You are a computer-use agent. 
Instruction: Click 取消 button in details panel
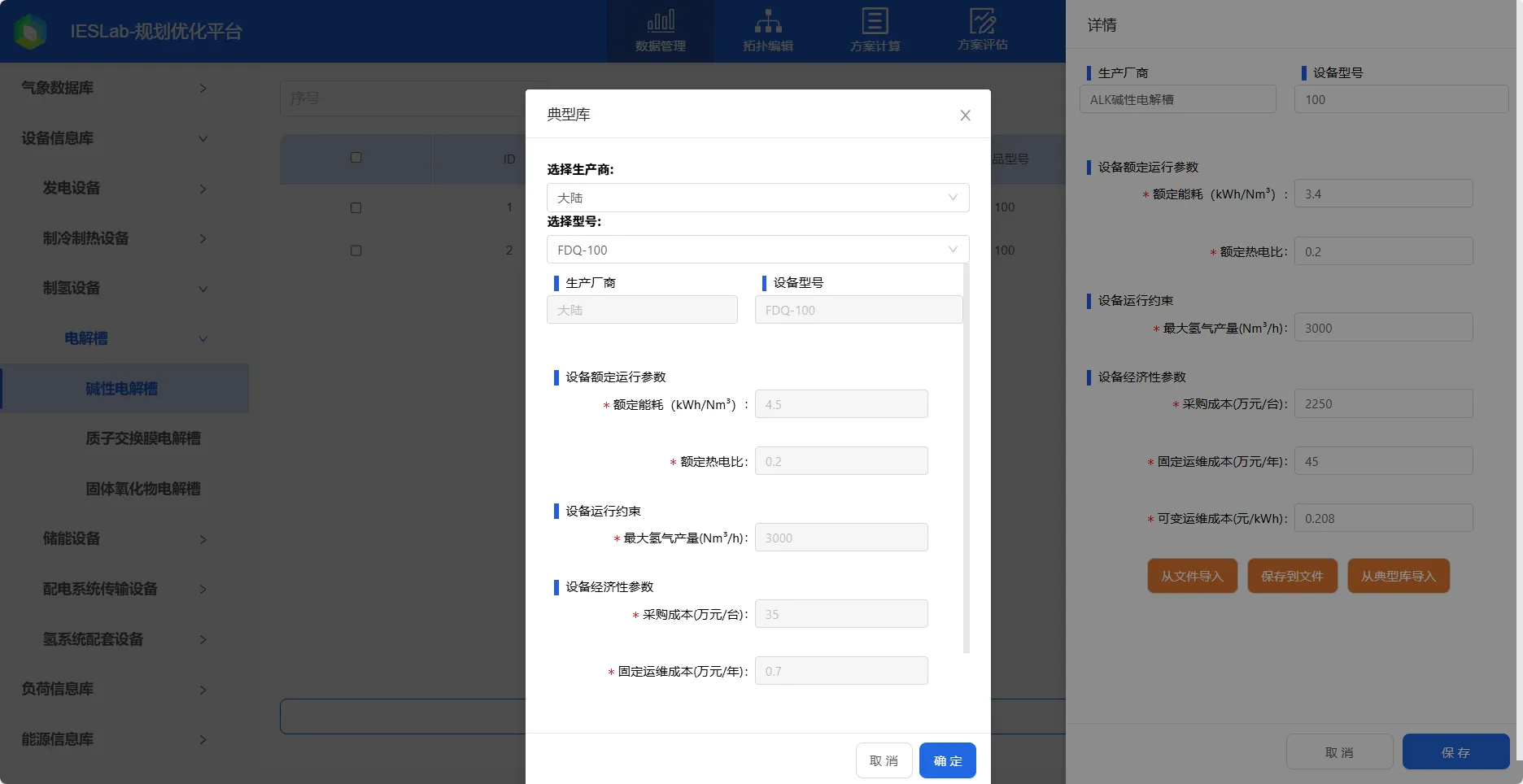click(x=1339, y=752)
